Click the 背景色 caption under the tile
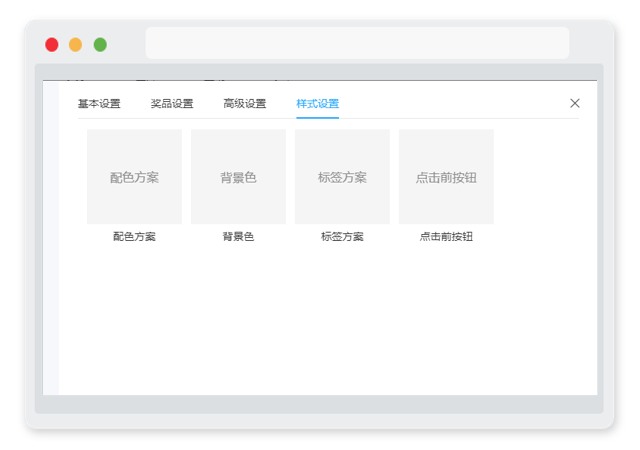Viewport: 640px width, 450px height. pyautogui.click(x=238, y=236)
